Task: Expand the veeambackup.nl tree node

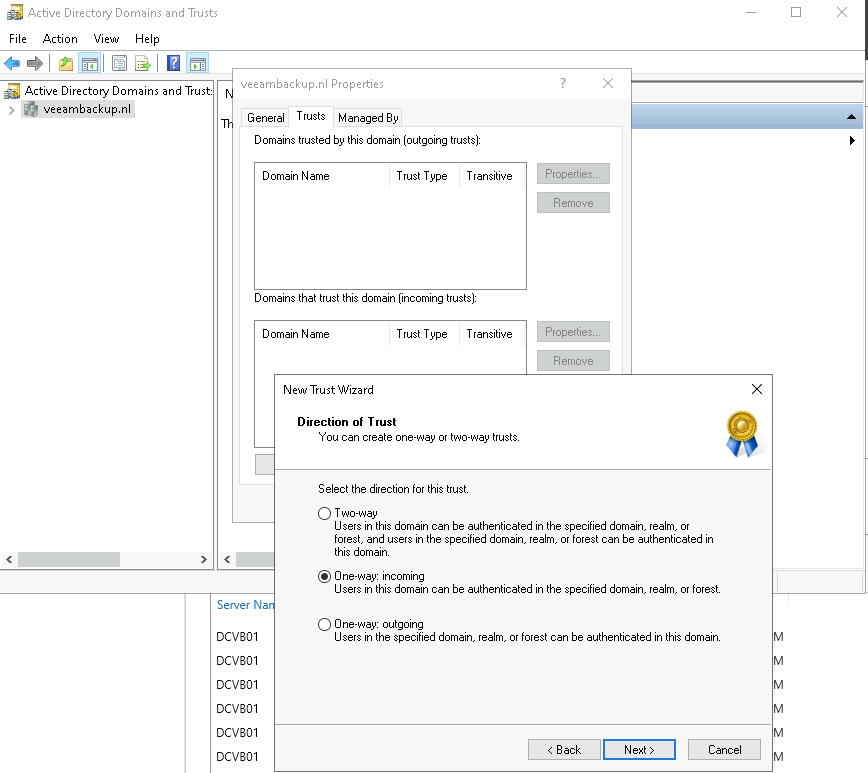Action: (x=12, y=110)
